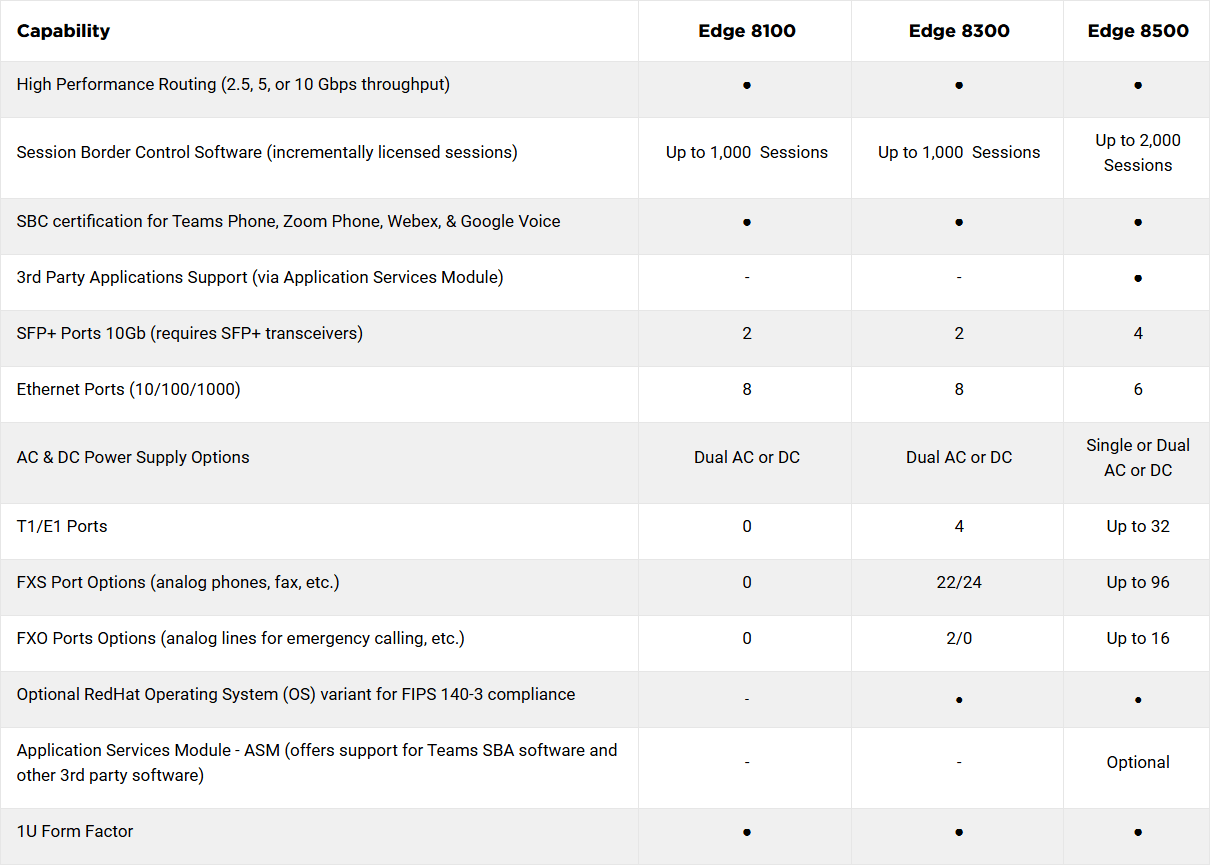Click the Edge 8300 column header

point(958,31)
